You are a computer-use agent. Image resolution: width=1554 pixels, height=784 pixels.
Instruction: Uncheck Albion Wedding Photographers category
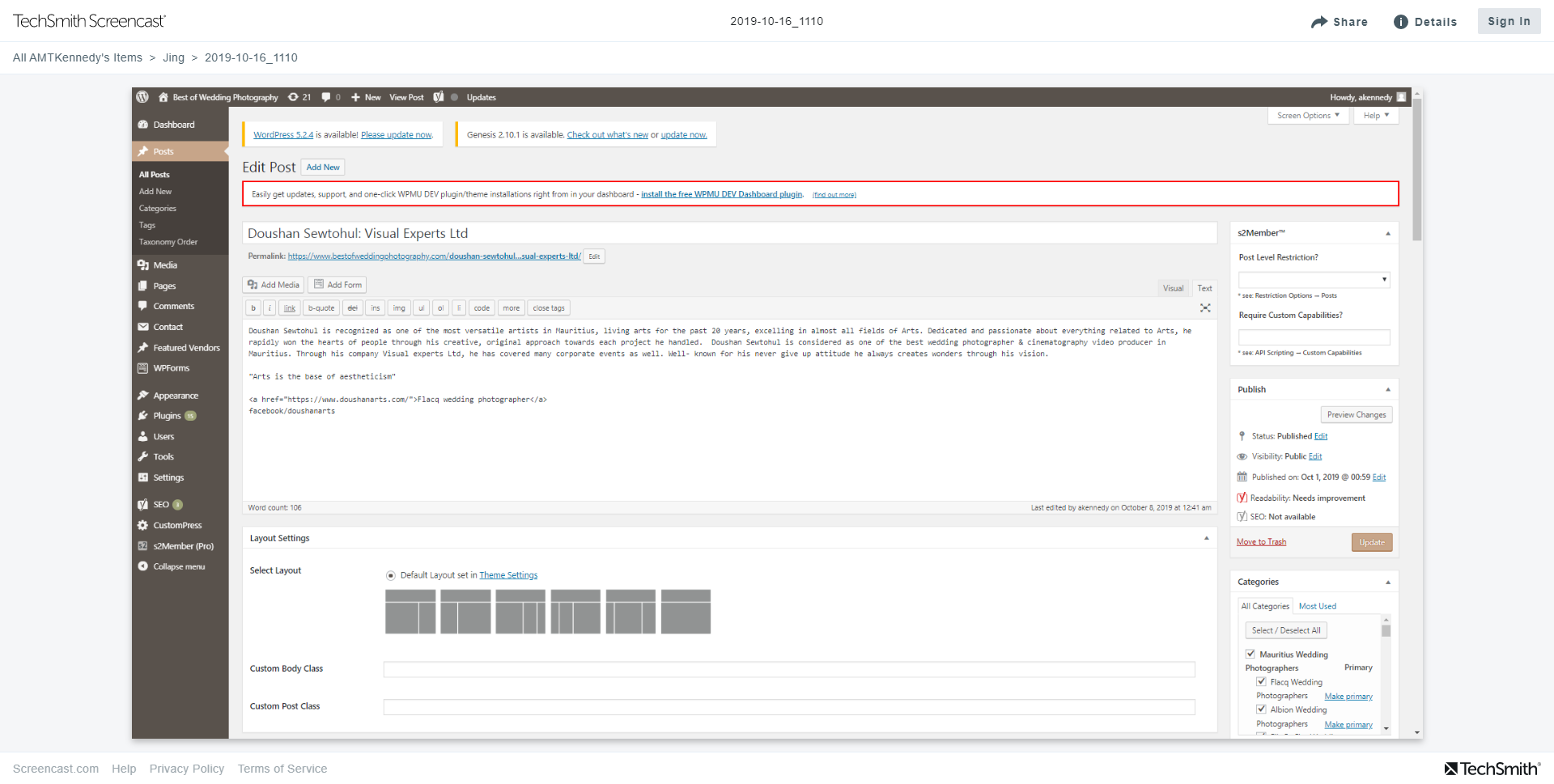1261,709
